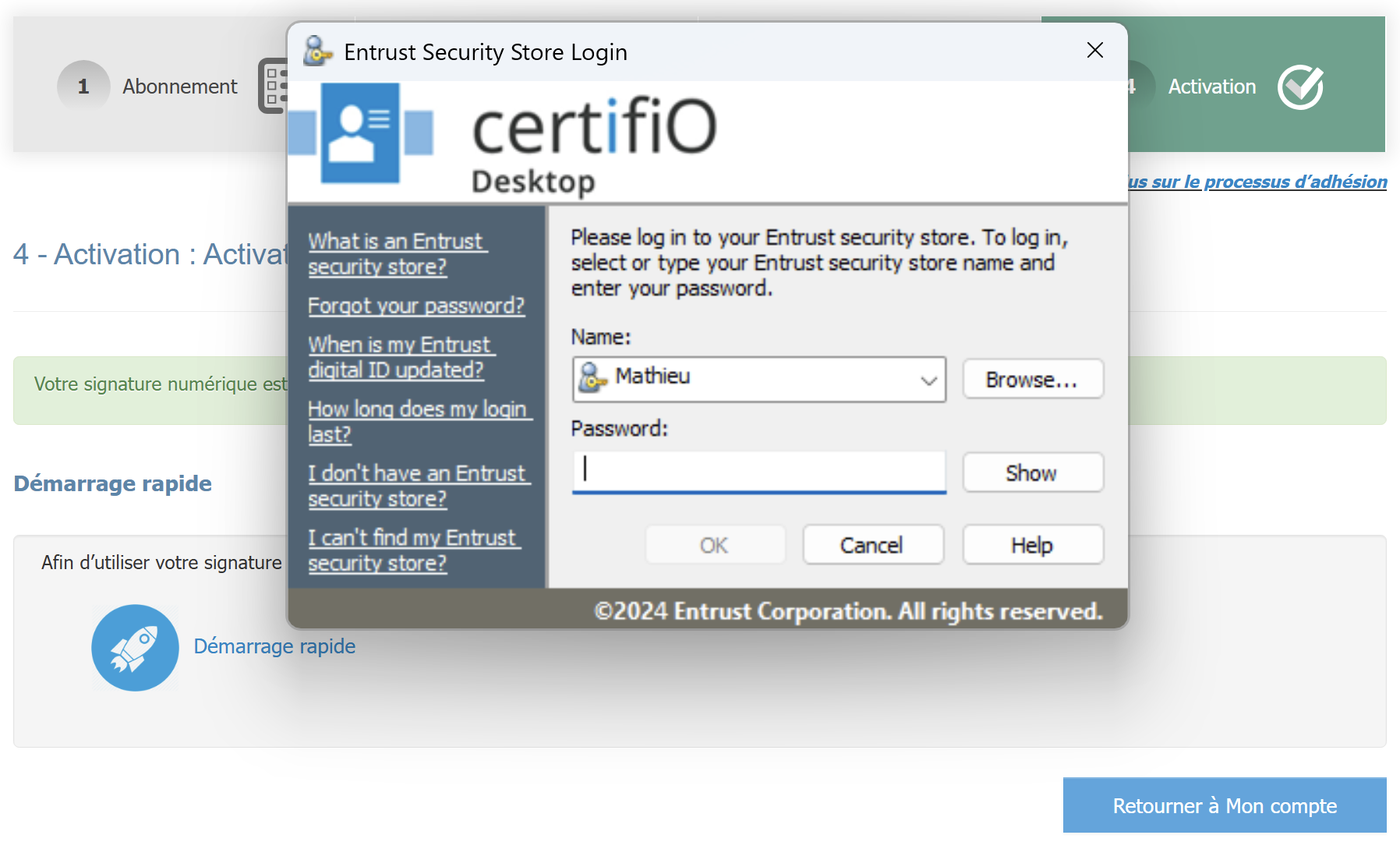The height and width of the screenshot is (842, 1400).
Task: Expand the Name dropdown arrow
Action: click(928, 380)
